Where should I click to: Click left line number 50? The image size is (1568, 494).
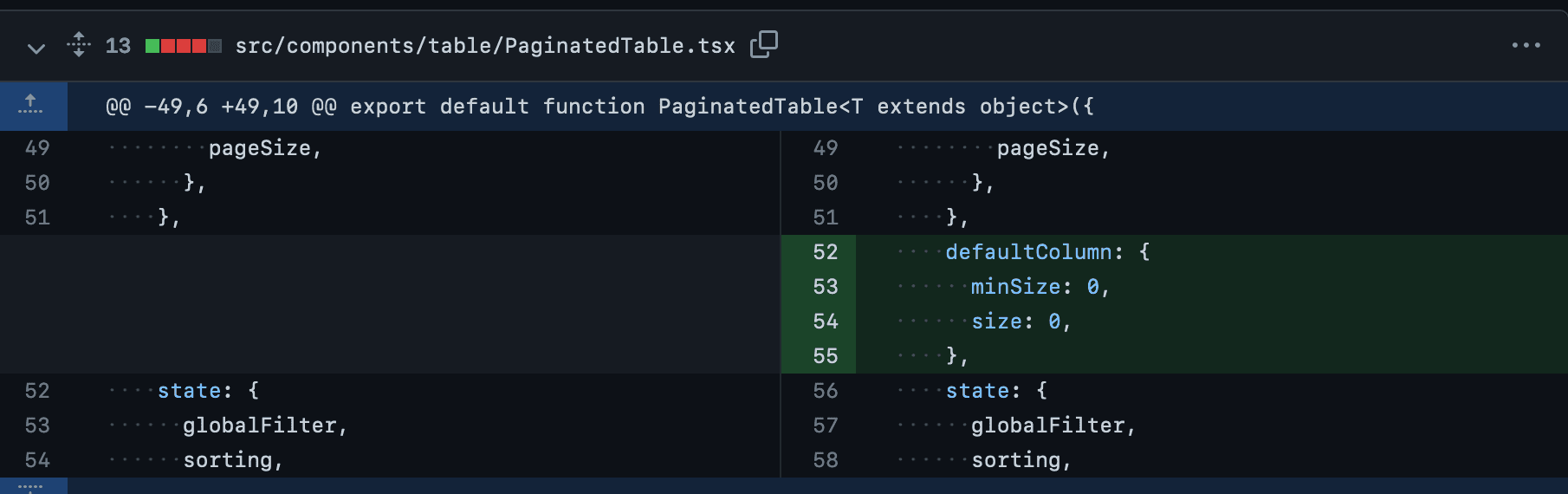pyautogui.click(x=37, y=183)
